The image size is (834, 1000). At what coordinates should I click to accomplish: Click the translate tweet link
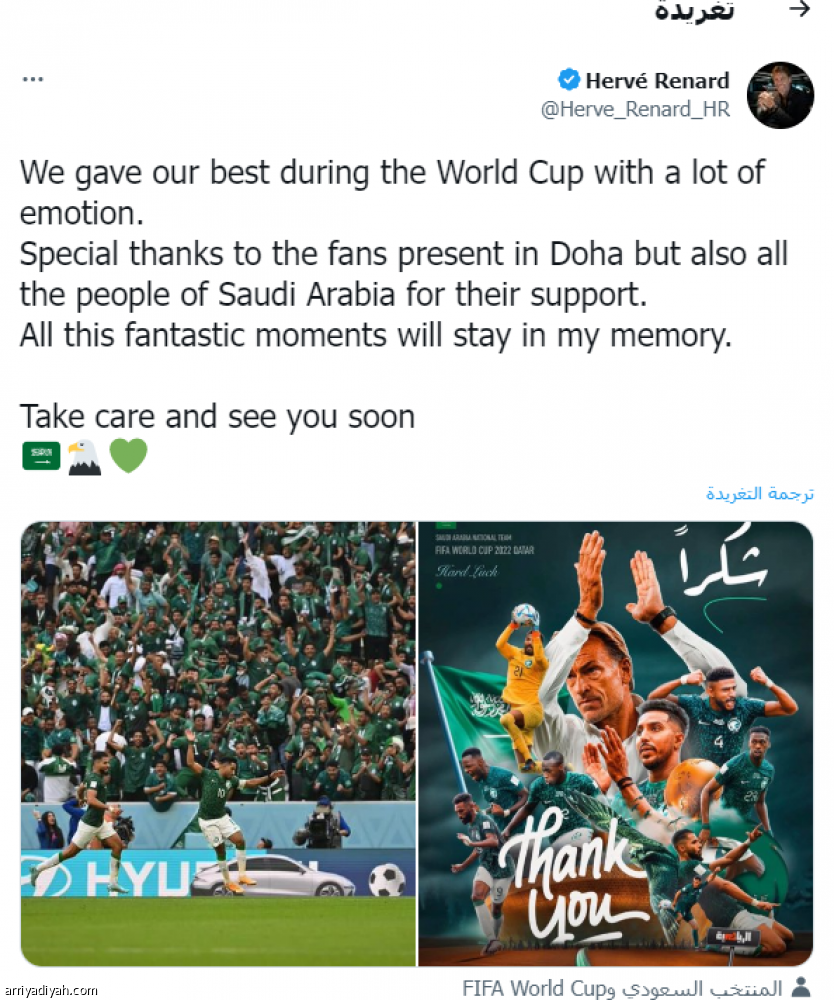click(x=759, y=493)
